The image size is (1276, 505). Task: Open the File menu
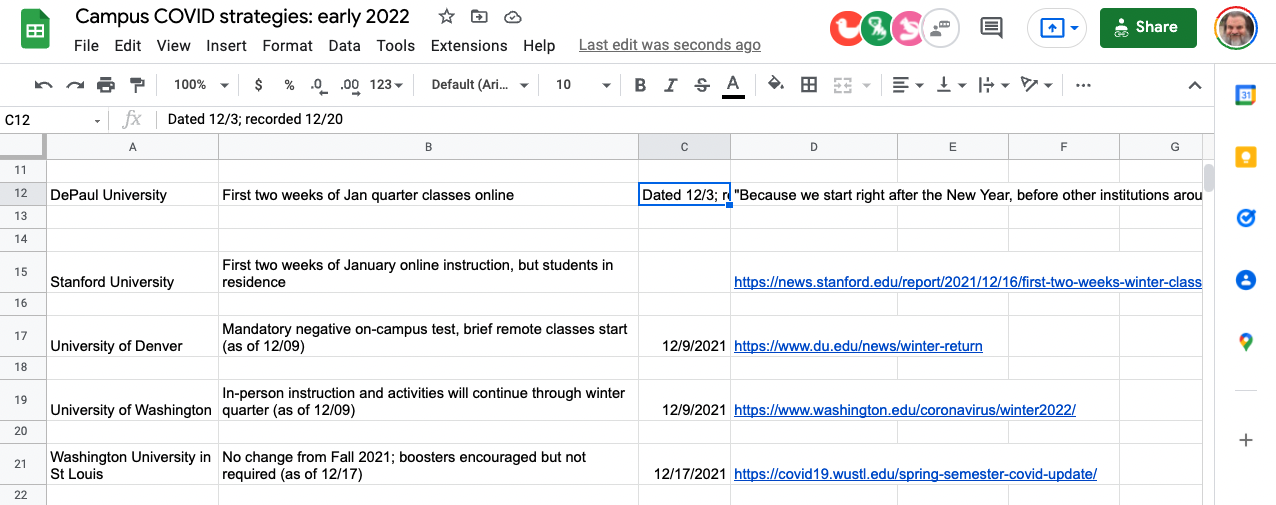pos(86,45)
